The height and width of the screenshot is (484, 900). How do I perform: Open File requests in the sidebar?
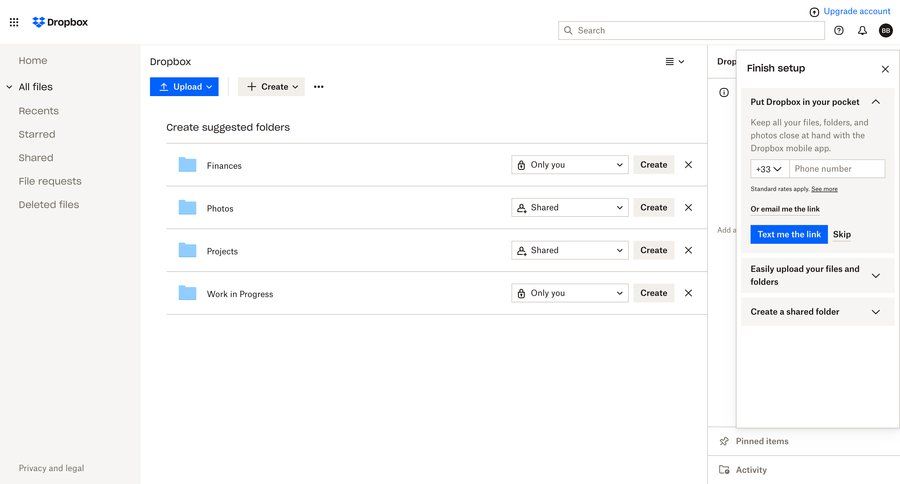[50, 181]
